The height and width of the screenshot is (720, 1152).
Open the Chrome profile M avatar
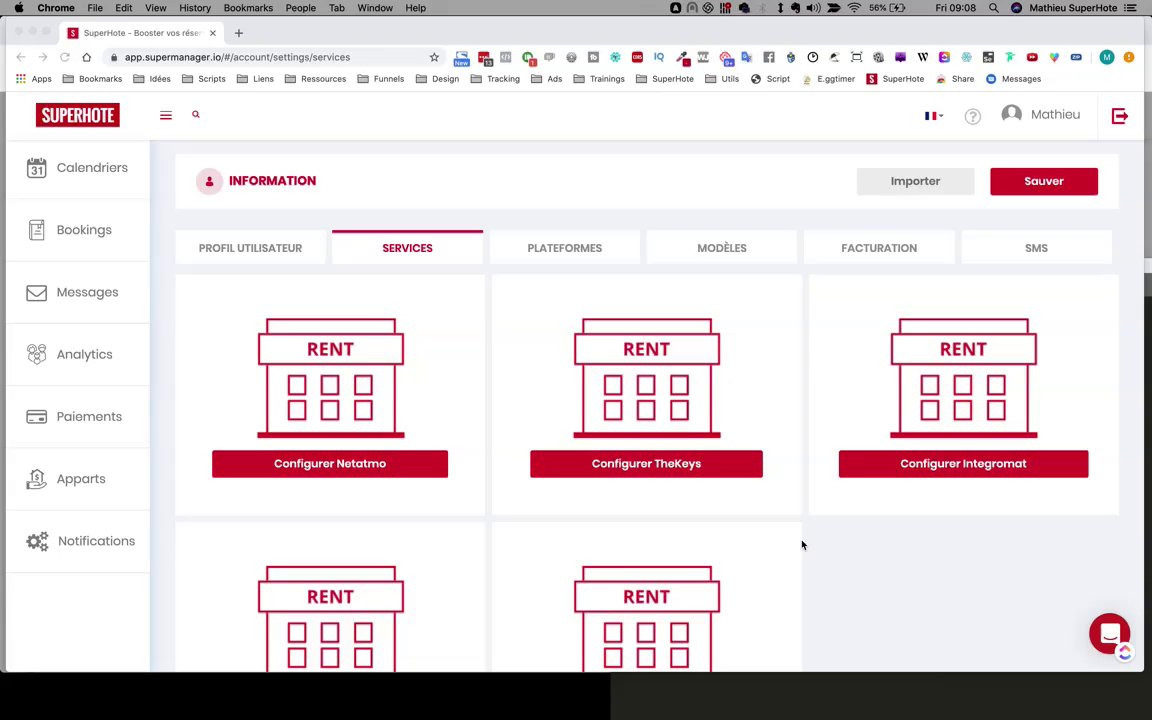pos(1106,57)
